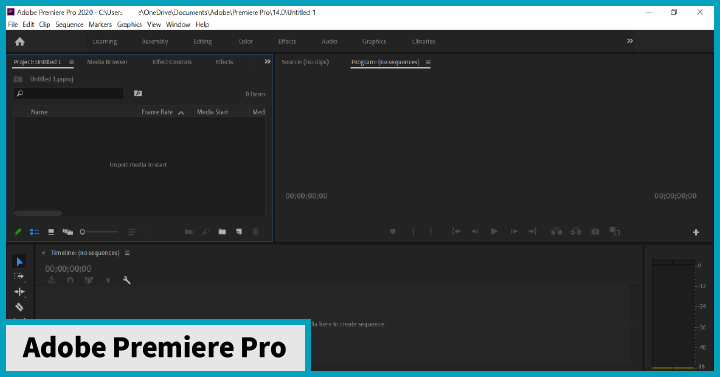Select the Track Select Forward tool
This screenshot has height=377, width=720.
(19, 276)
